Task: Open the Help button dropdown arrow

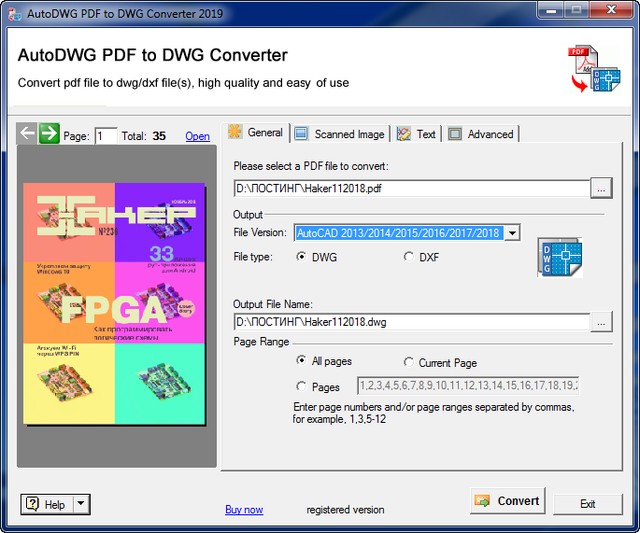Action: point(81,505)
